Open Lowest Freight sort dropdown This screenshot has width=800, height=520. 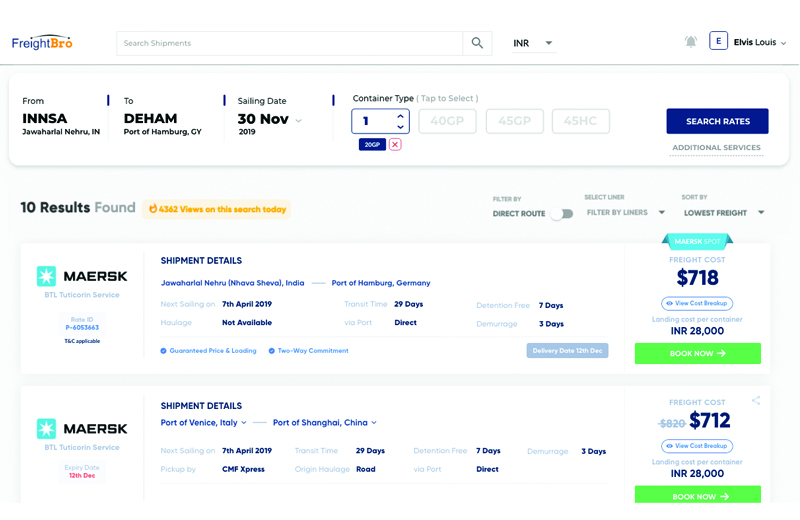click(723, 213)
